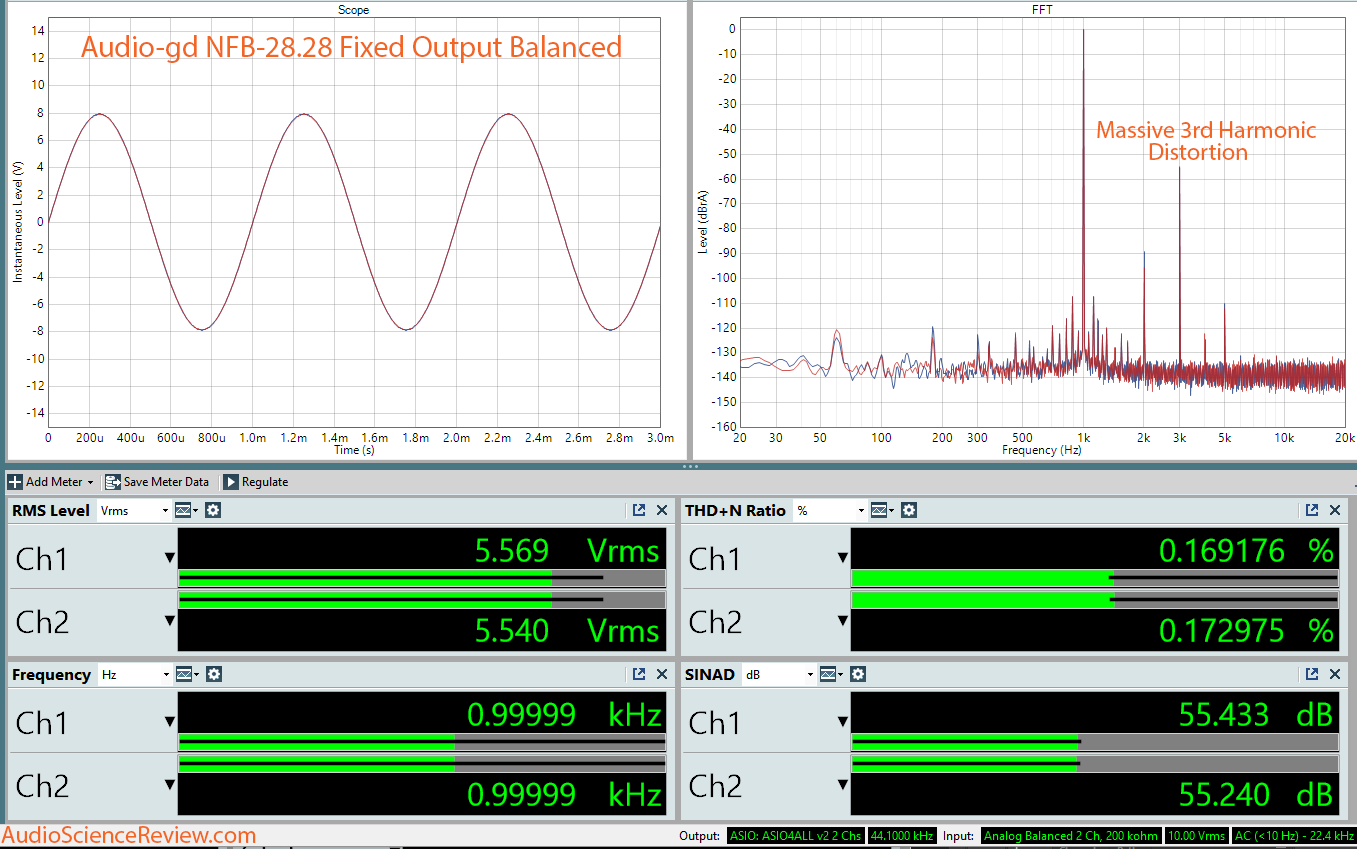
Task: Expand Ch2 triangle in RMS Level meter
Action: tap(170, 622)
